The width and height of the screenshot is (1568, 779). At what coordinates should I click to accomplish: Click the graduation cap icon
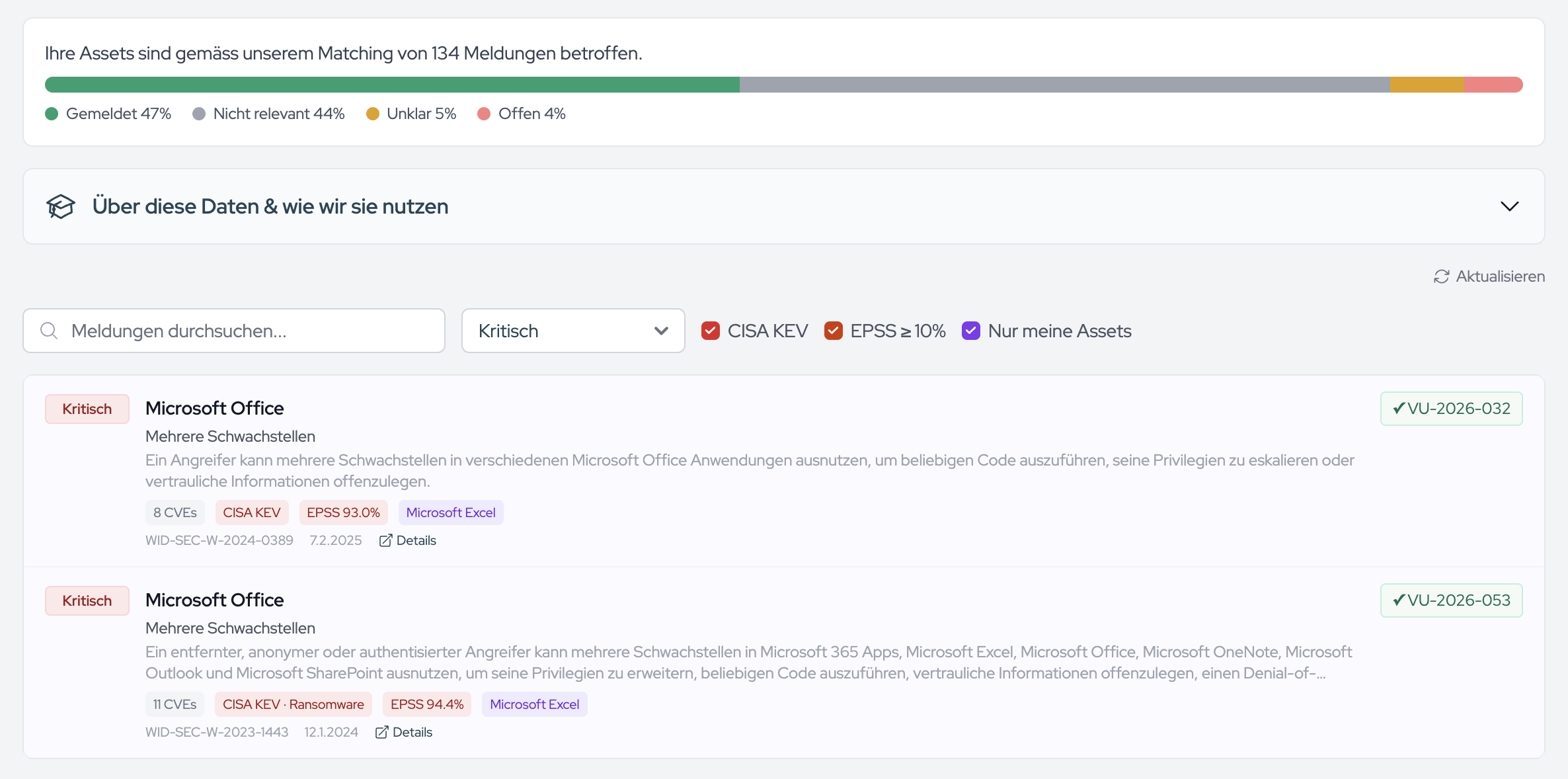pos(61,206)
